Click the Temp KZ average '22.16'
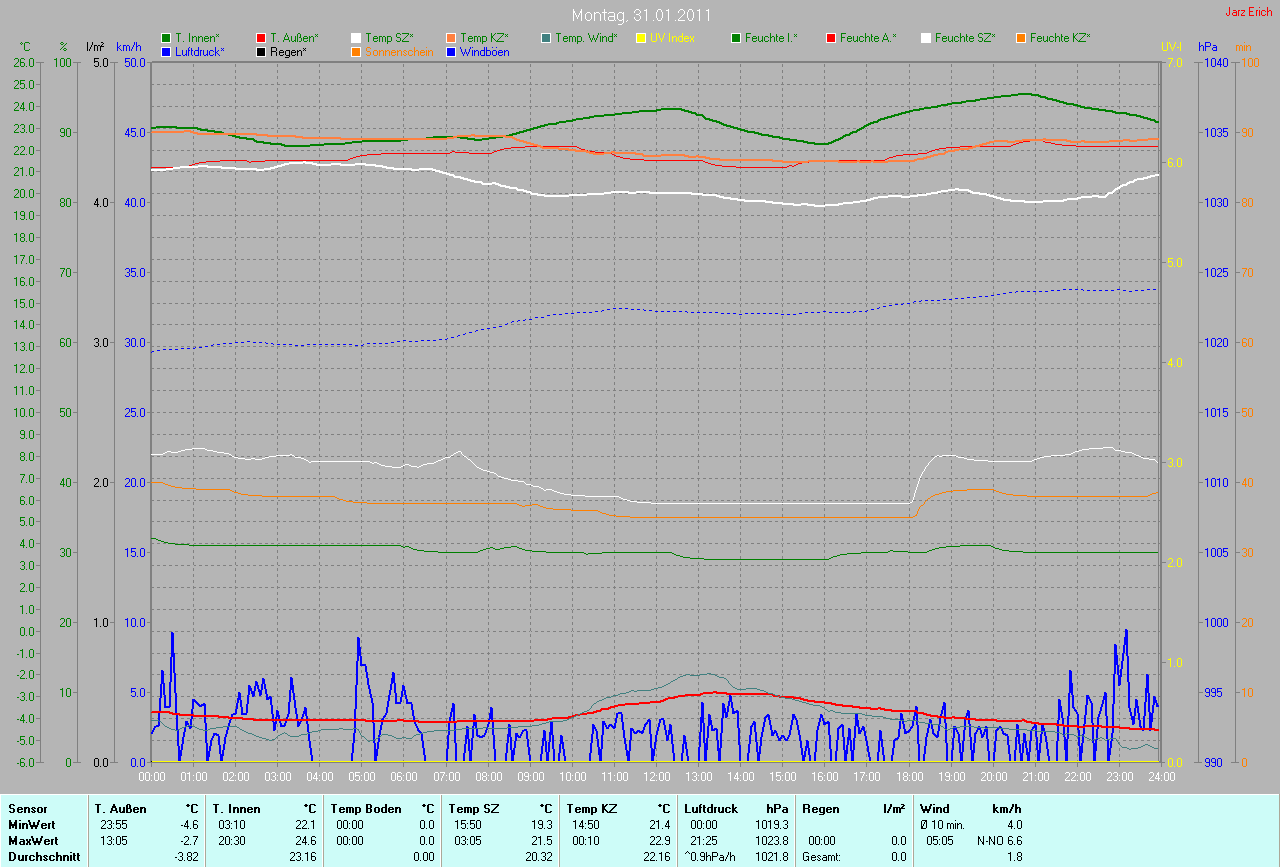Image resolution: width=1280 pixels, height=867 pixels. (x=657, y=857)
